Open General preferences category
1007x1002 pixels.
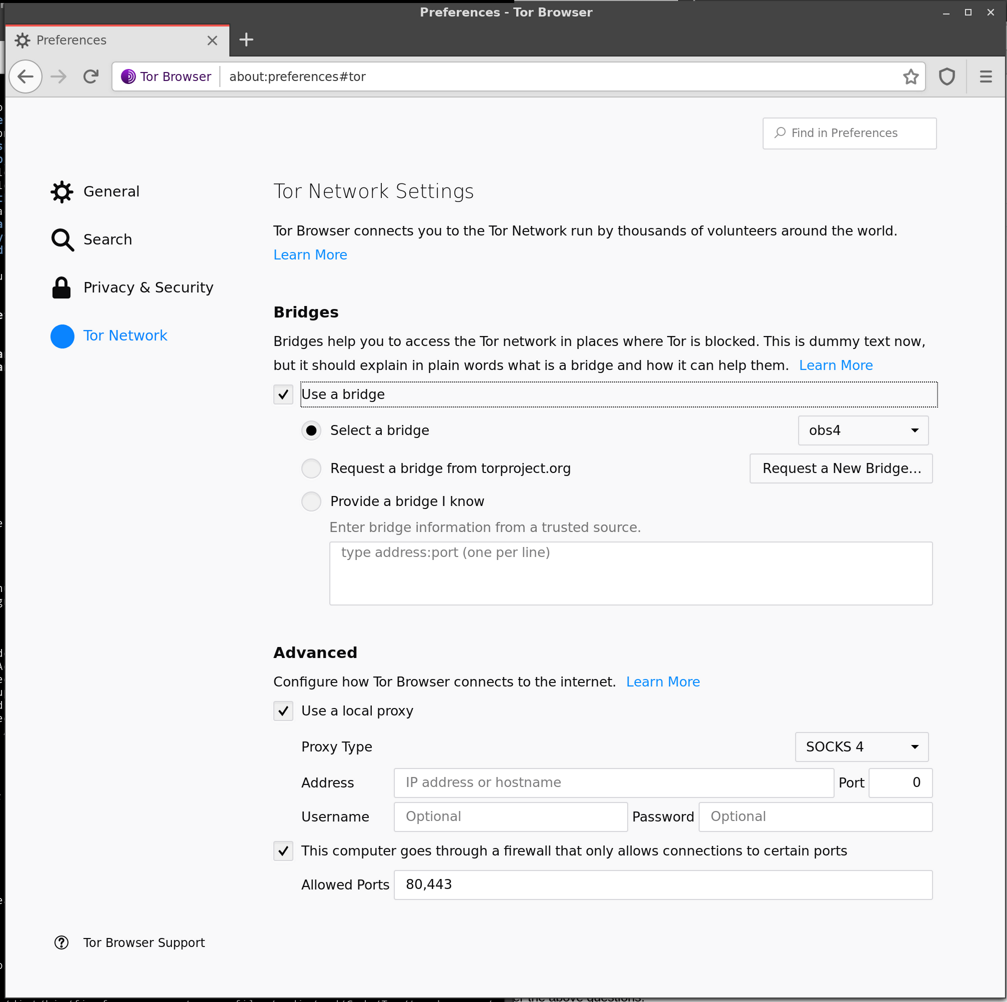(x=111, y=191)
